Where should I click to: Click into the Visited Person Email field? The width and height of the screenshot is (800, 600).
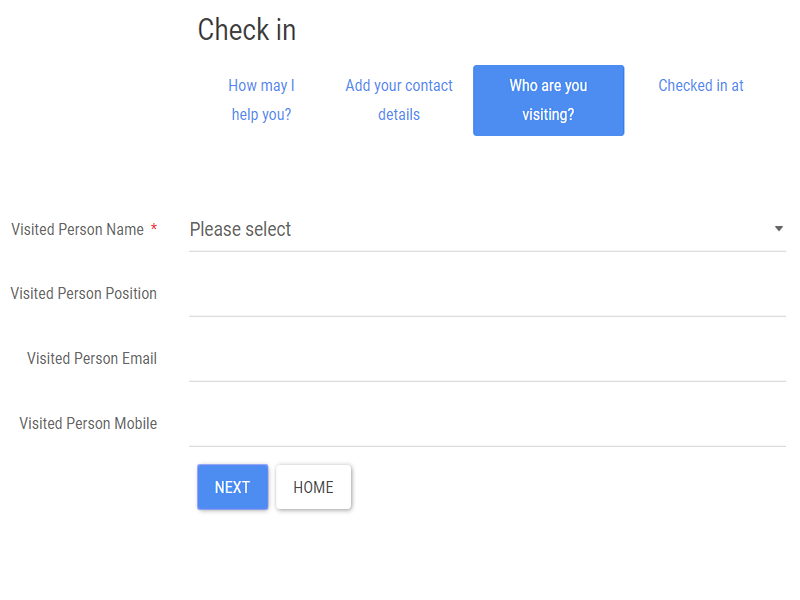click(487, 360)
